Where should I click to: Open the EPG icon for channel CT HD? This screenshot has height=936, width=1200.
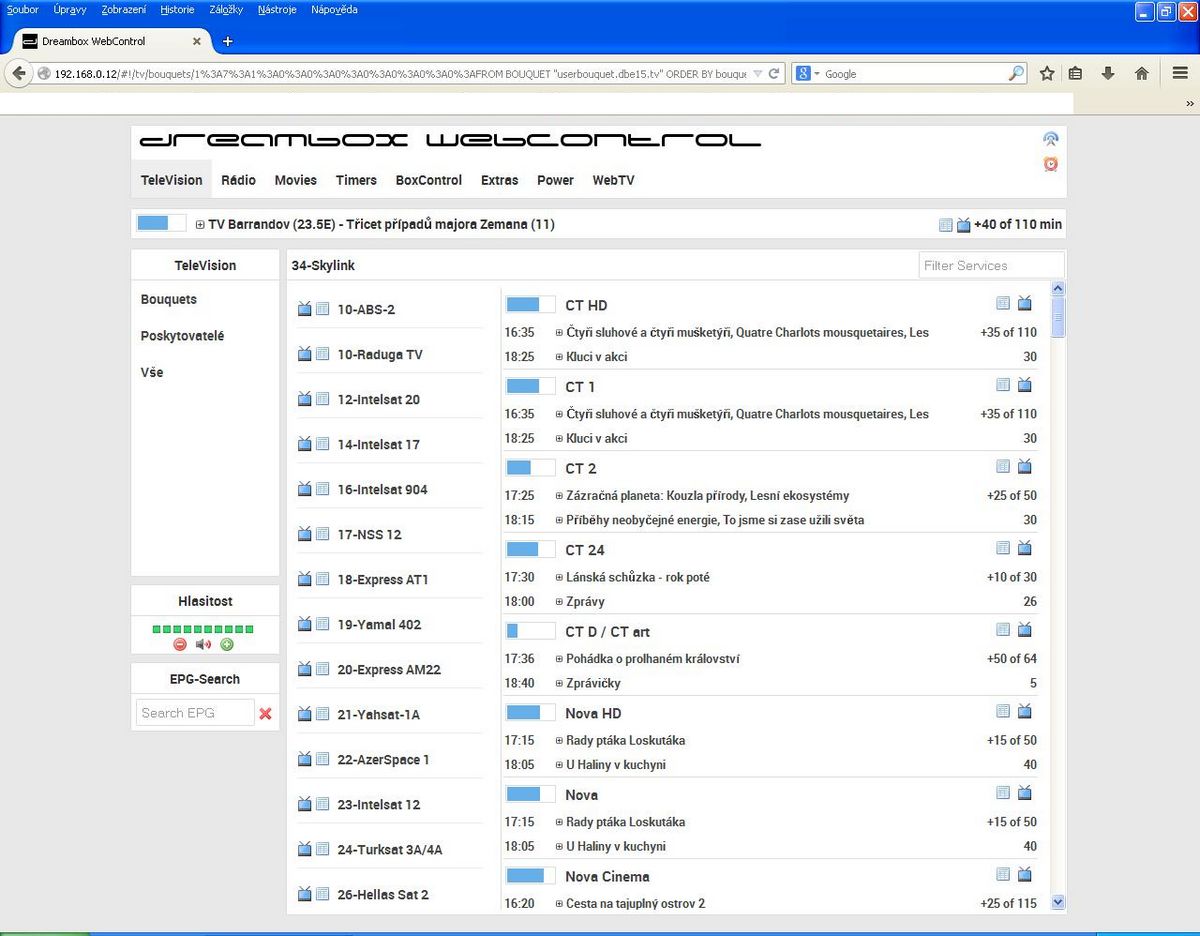[1003, 303]
